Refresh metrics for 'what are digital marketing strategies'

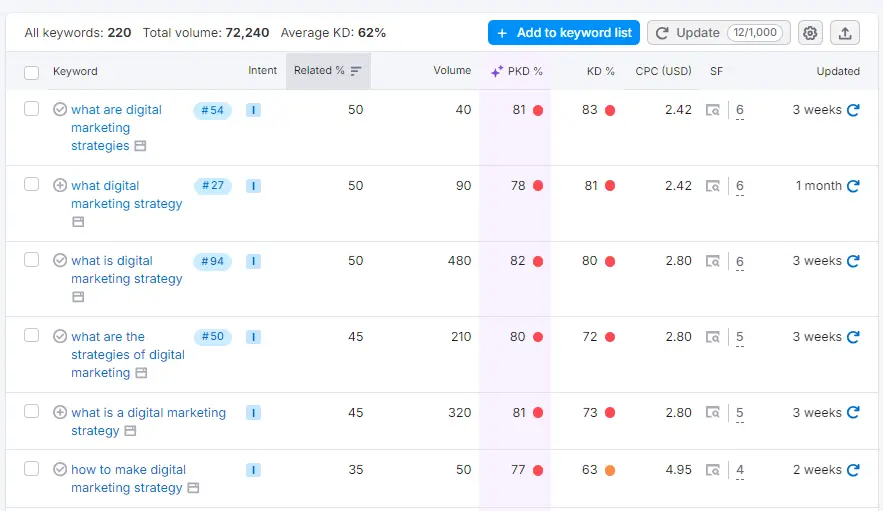point(853,110)
